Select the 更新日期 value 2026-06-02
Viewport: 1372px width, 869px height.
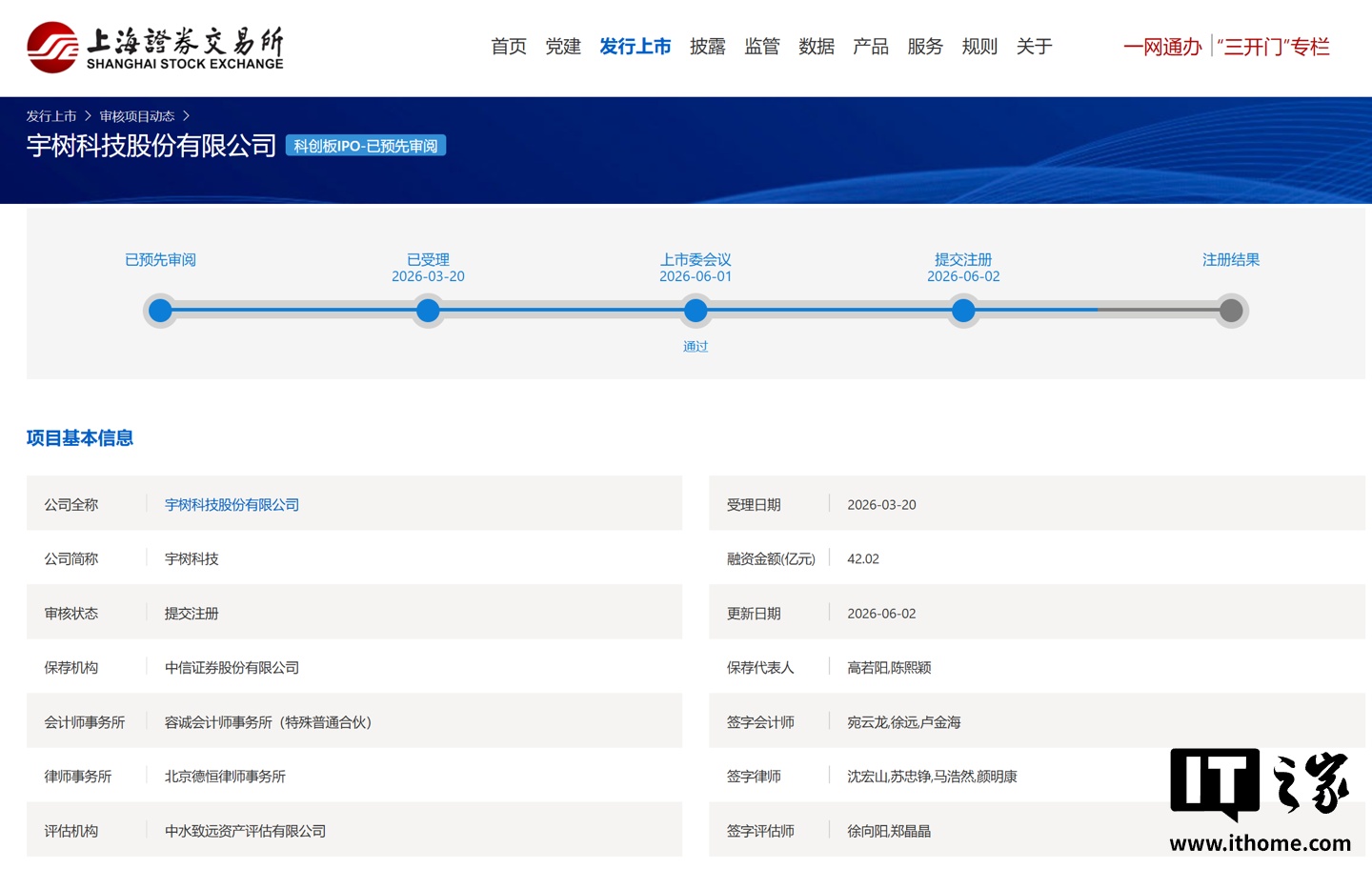coord(881,614)
